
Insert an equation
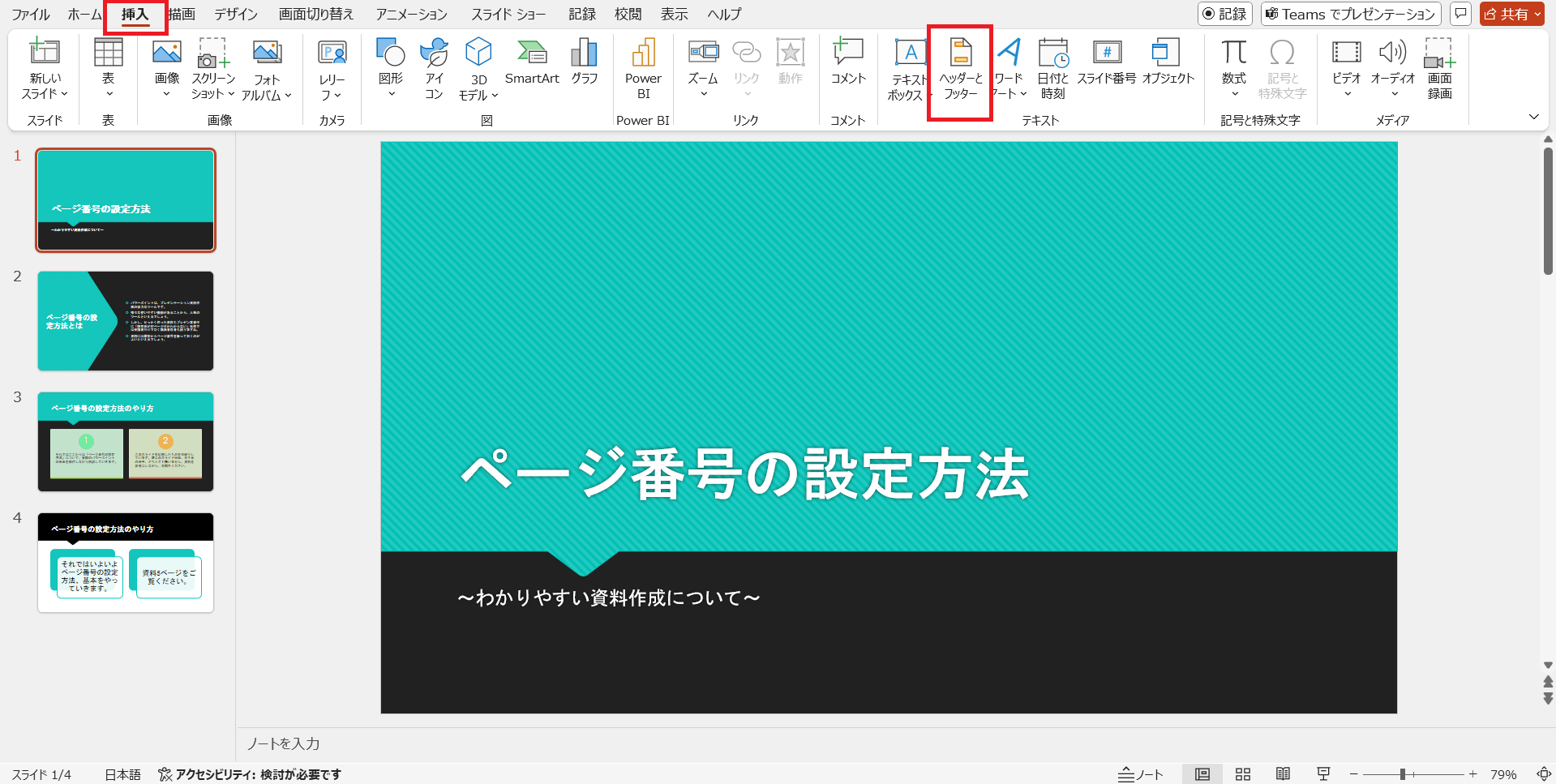pos(1232,65)
